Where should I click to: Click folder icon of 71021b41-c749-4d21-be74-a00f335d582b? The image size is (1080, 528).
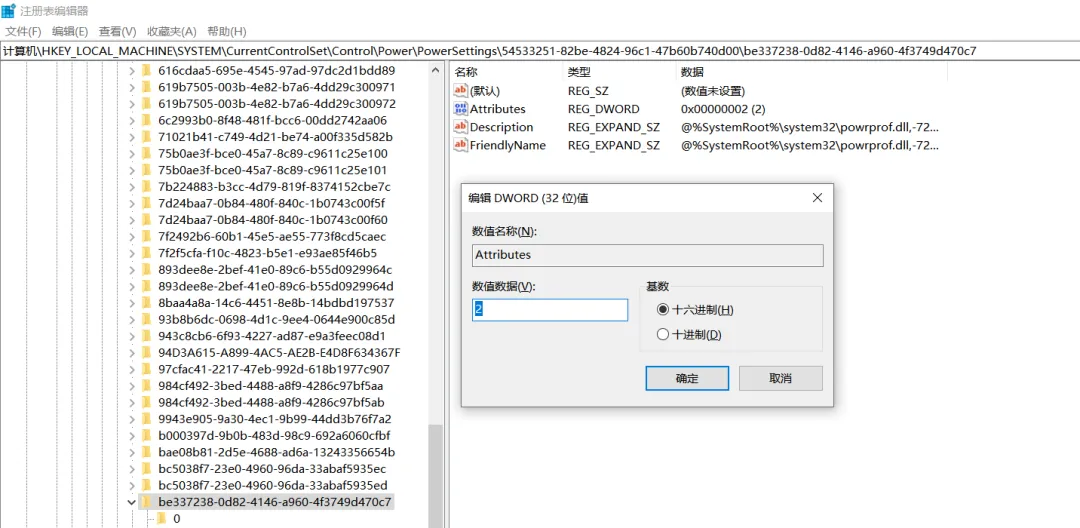point(146,136)
